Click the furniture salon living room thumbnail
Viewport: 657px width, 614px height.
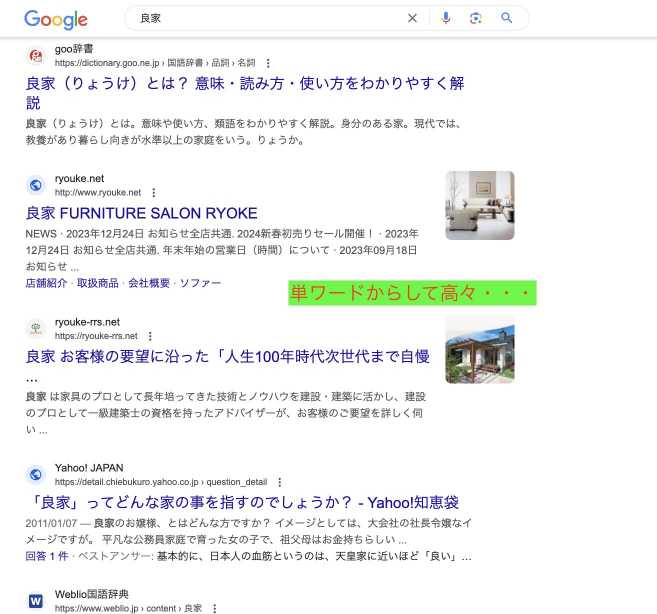click(480, 205)
